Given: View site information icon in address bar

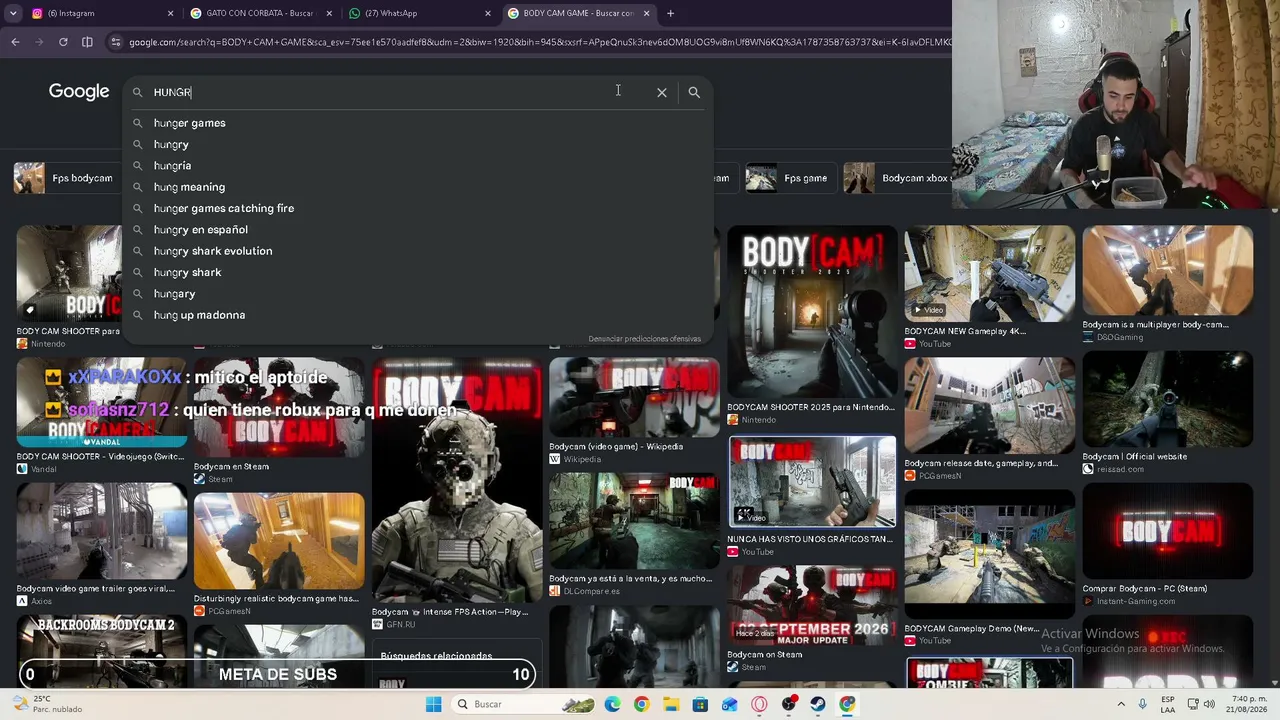Looking at the screenshot, I should tap(116, 42).
